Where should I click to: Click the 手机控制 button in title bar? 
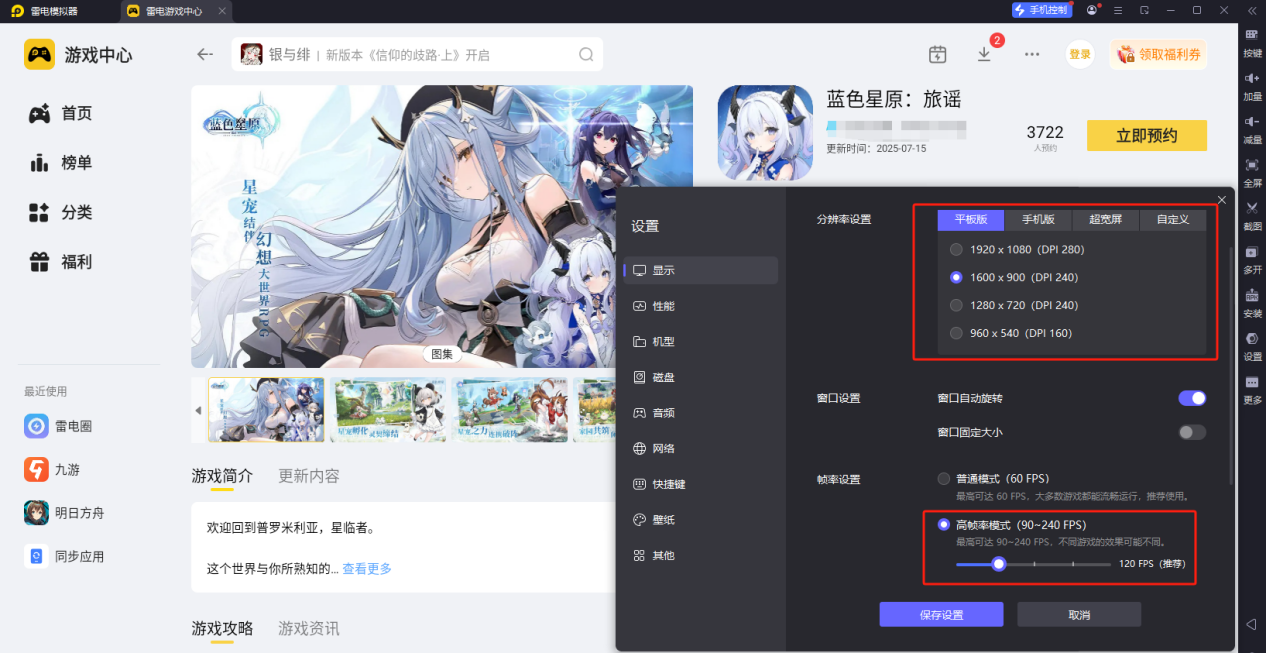click(x=1042, y=10)
